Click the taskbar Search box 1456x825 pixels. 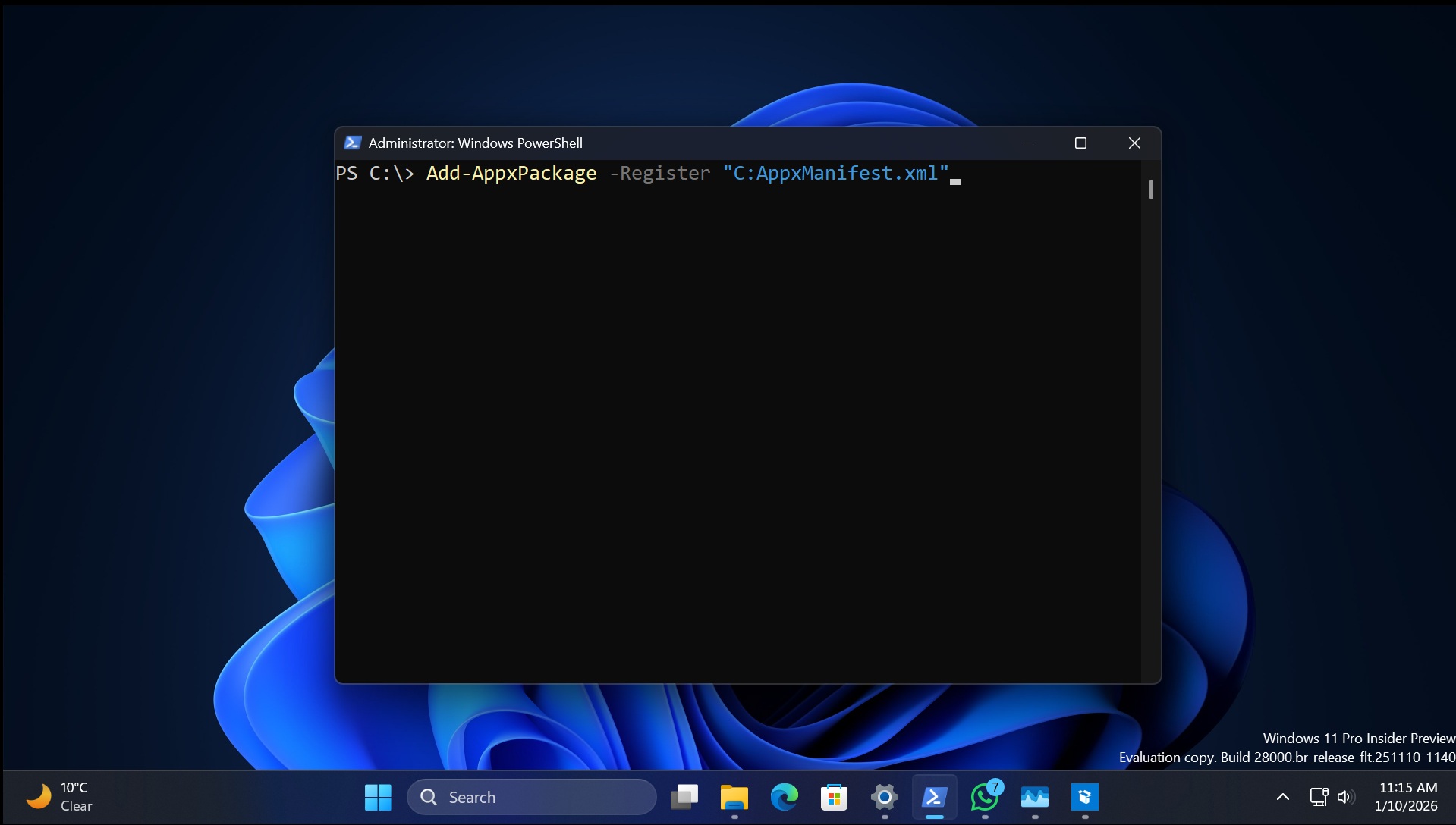[x=531, y=797]
